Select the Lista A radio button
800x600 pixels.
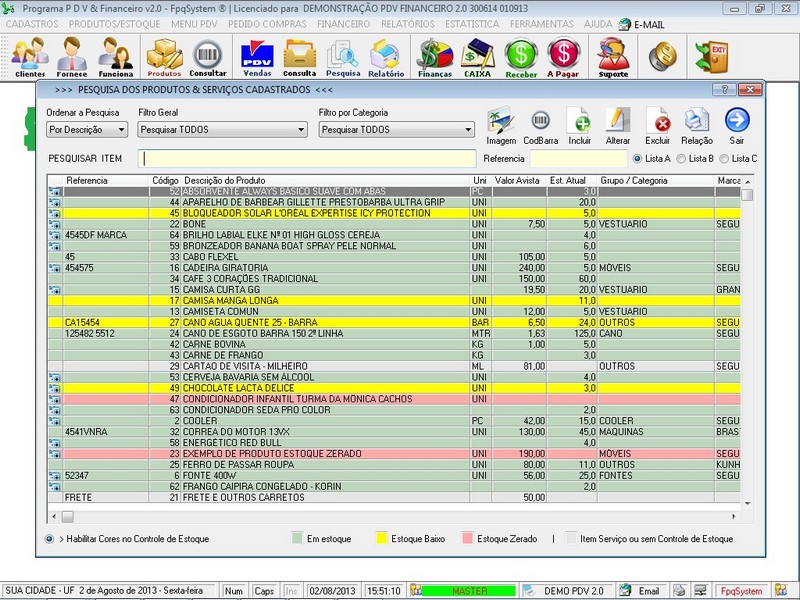tap(638, 159)
